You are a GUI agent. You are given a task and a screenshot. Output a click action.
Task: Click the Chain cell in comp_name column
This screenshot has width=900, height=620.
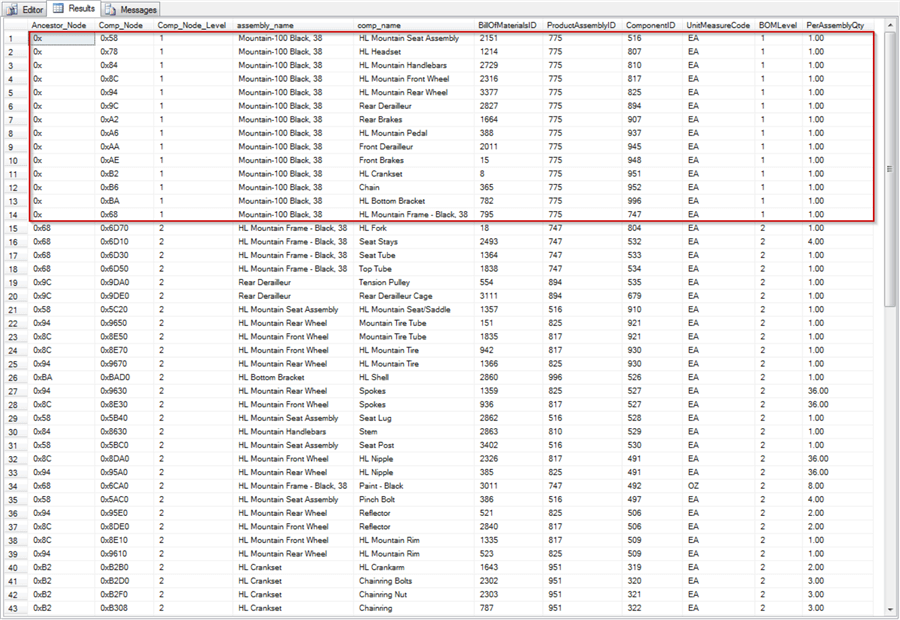pos(370,186)
